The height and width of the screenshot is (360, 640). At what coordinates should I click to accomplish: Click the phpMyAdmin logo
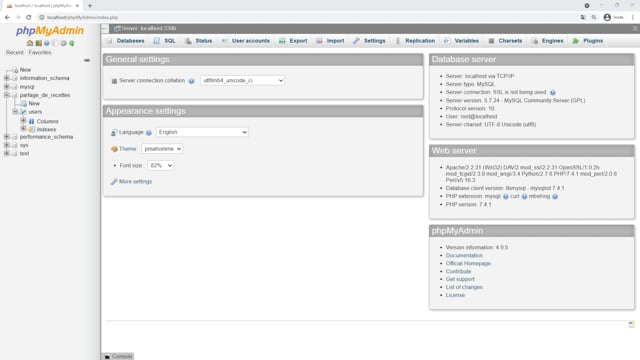tap(50, 31)
